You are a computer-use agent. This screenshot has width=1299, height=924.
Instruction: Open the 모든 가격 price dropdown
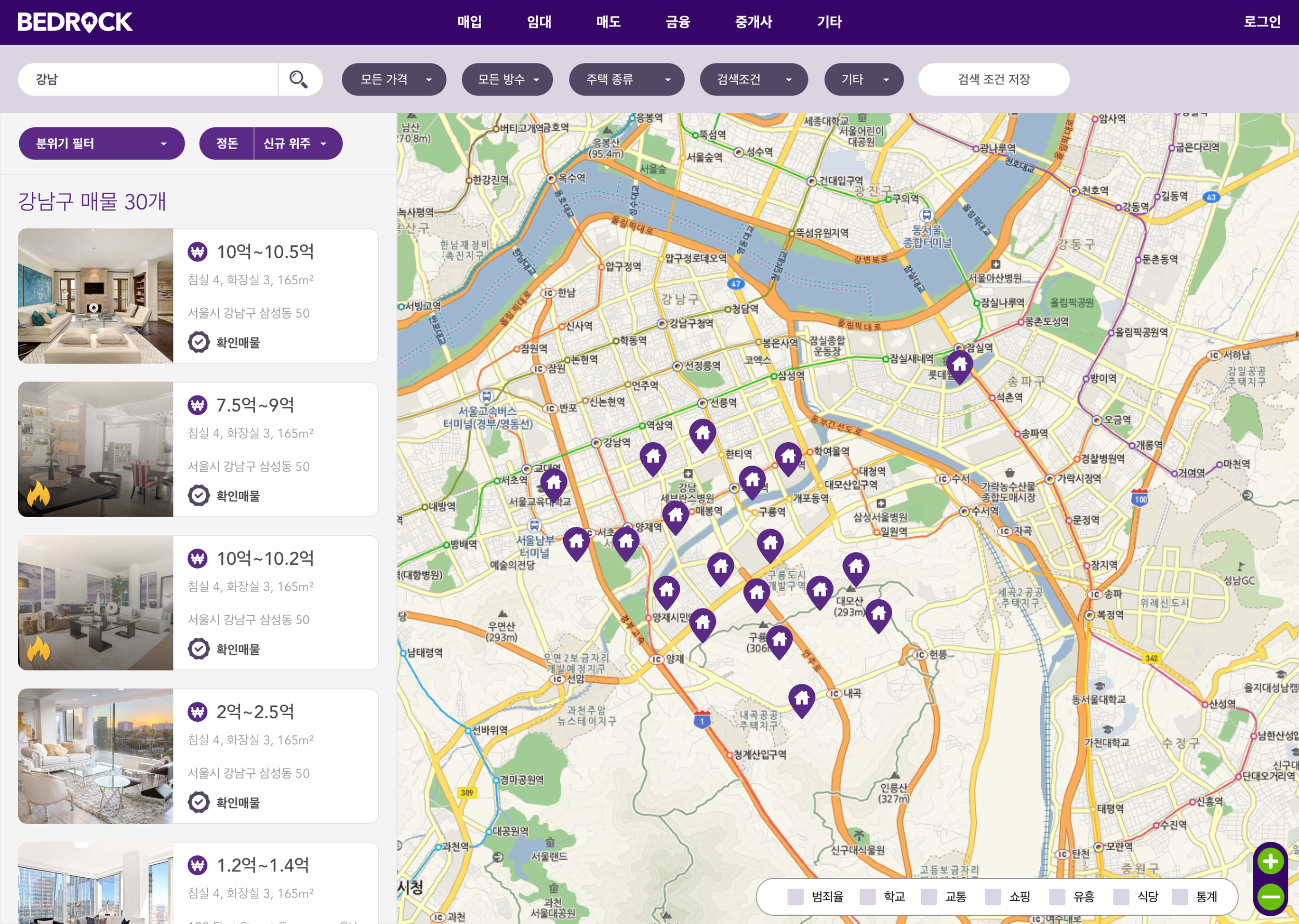click(x=393, y=79)
